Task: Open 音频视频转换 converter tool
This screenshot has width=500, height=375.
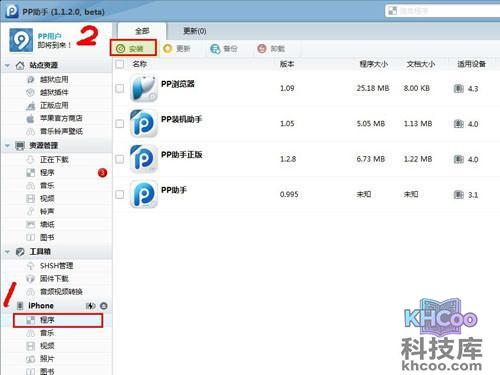Action: (x=61, y=292)
